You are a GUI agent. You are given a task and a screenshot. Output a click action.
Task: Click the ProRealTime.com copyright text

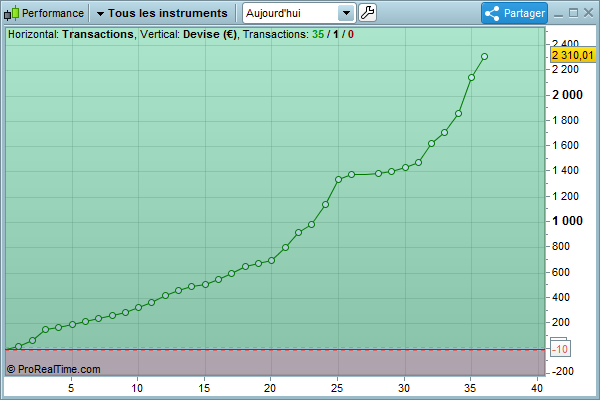54,369
